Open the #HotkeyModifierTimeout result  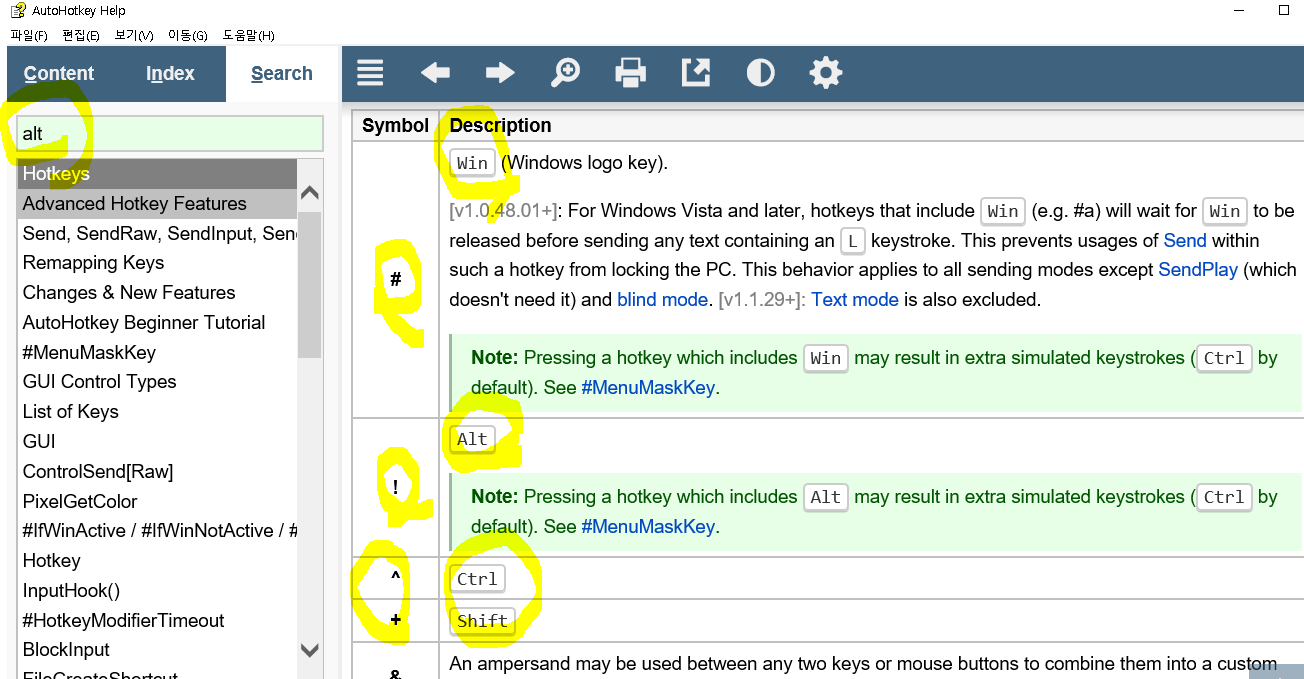[x=157, y=621]
